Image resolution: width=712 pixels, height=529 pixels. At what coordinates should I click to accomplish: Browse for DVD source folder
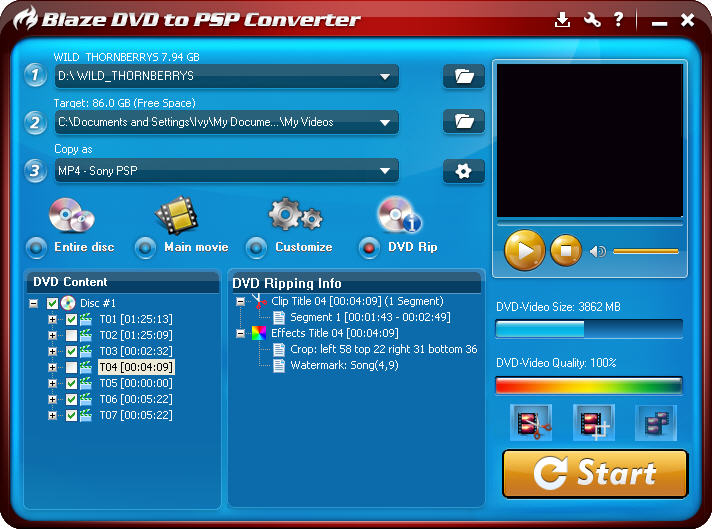click(x=463, y=76)
